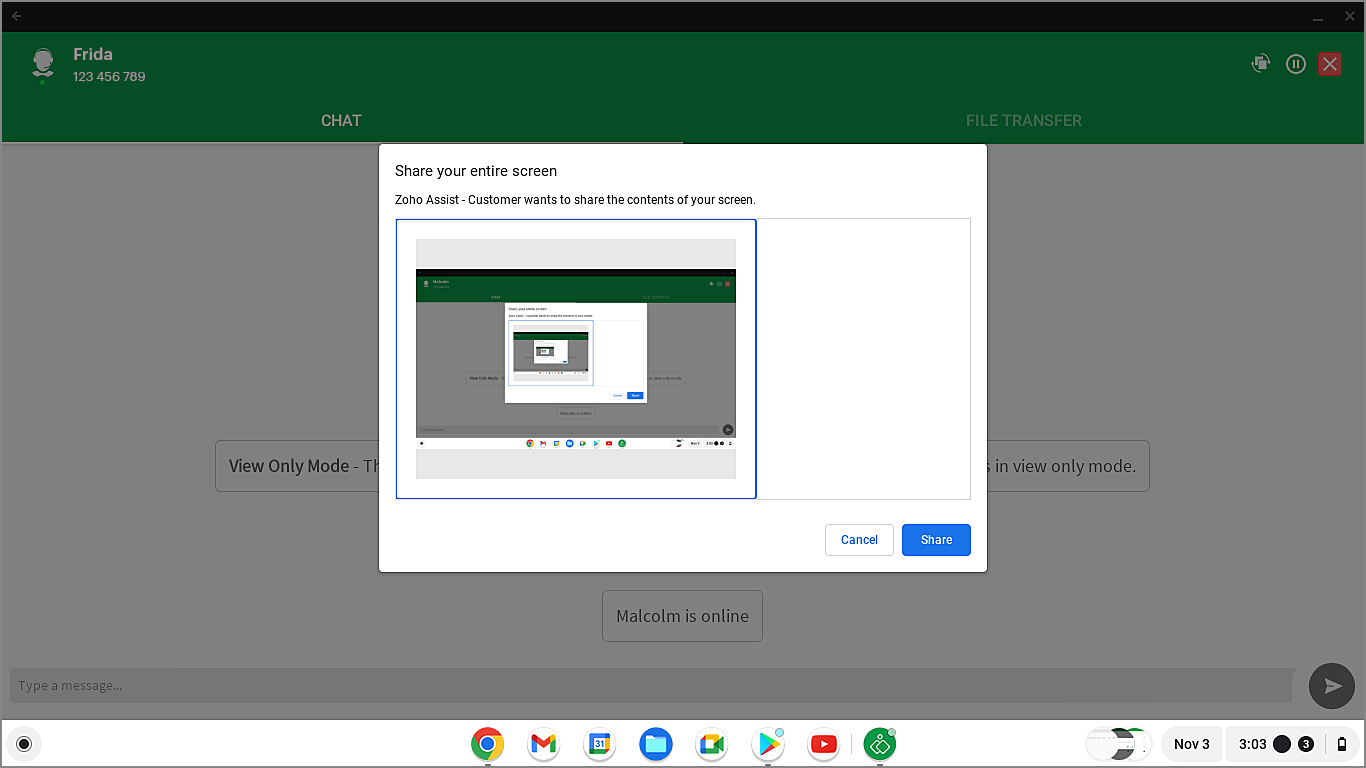
Task: Select the entire screen preview thumbnail
Action: pyautogui.click(x=575, y=358)
